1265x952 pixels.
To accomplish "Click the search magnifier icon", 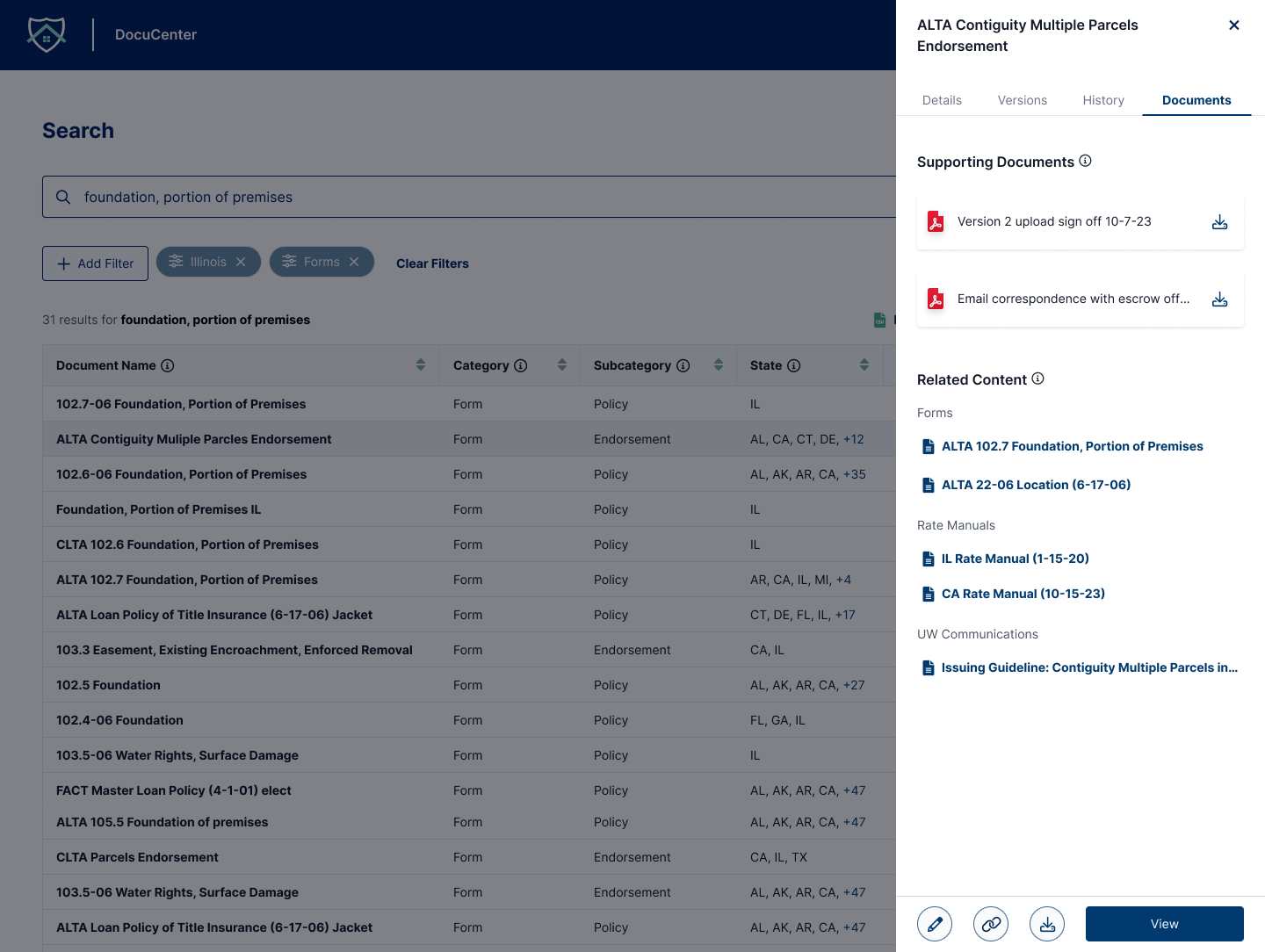I will pos(63,197).
